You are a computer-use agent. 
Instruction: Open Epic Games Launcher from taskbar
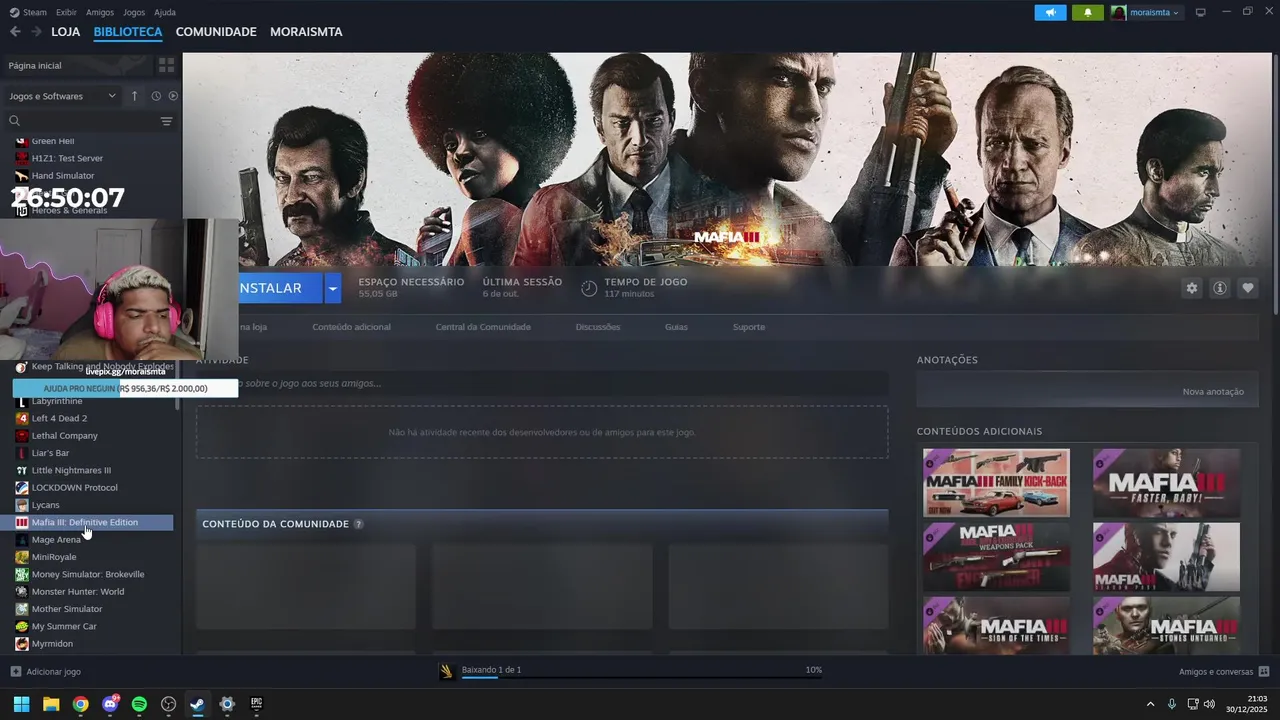[x=256, y=704]
